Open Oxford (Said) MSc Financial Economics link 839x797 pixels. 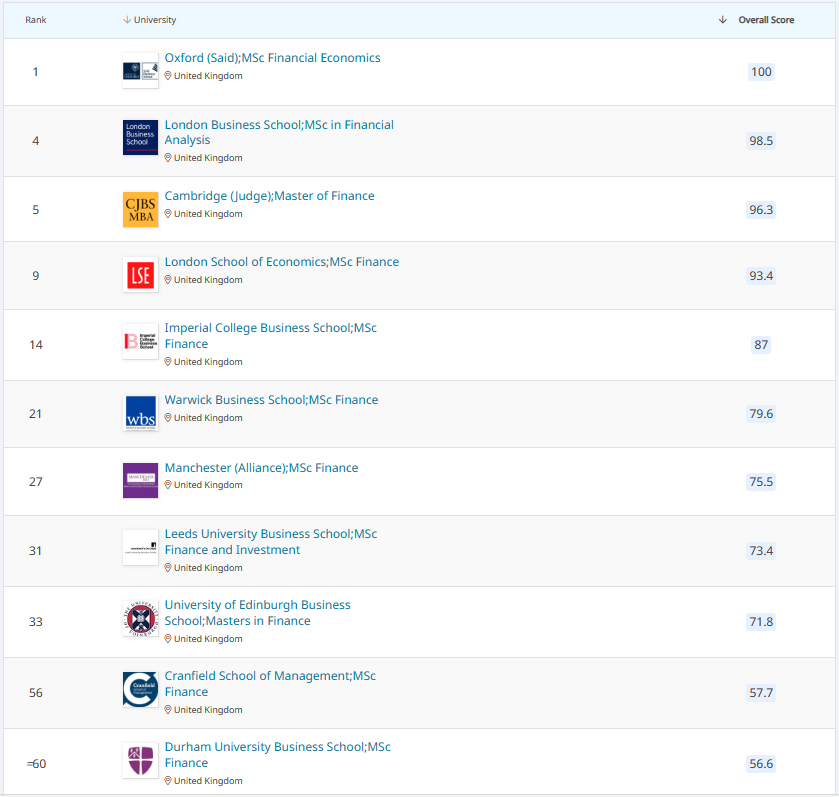[272, 58]
